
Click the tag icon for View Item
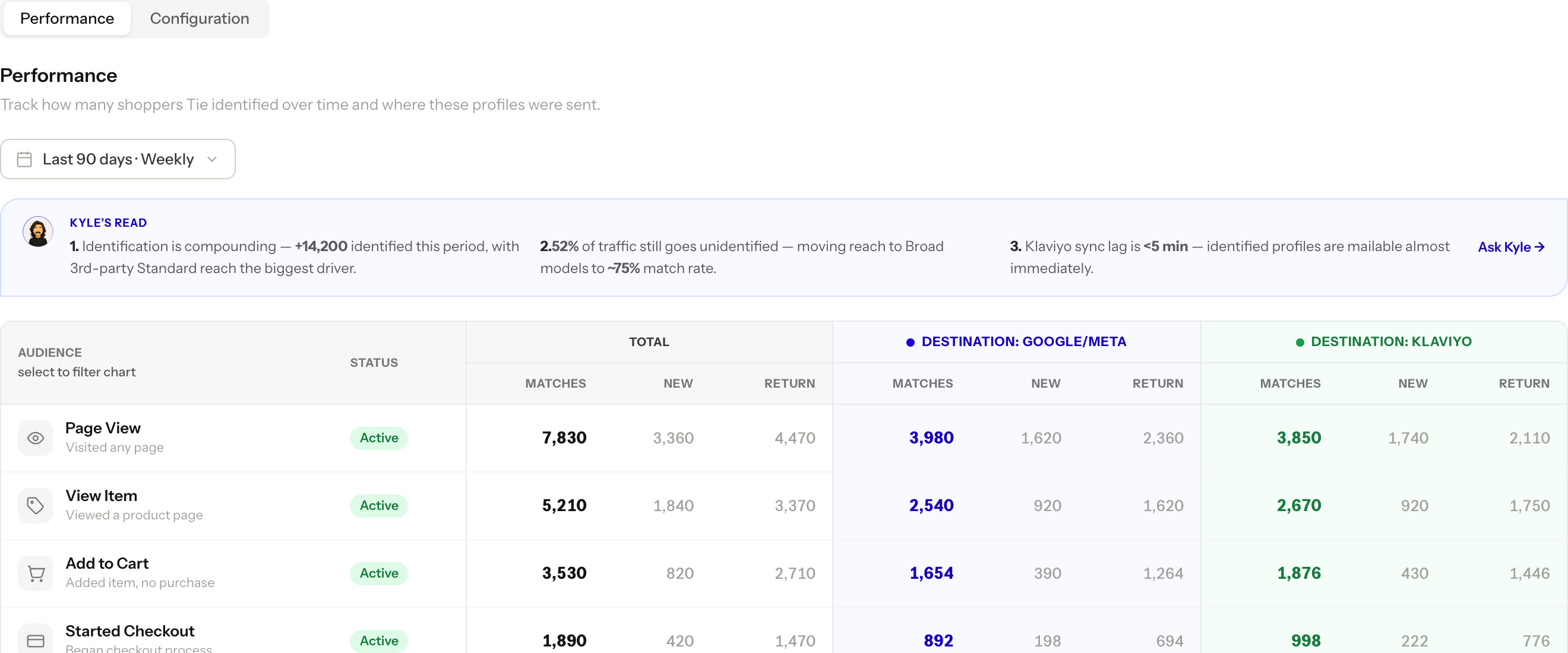coord(35,505)
